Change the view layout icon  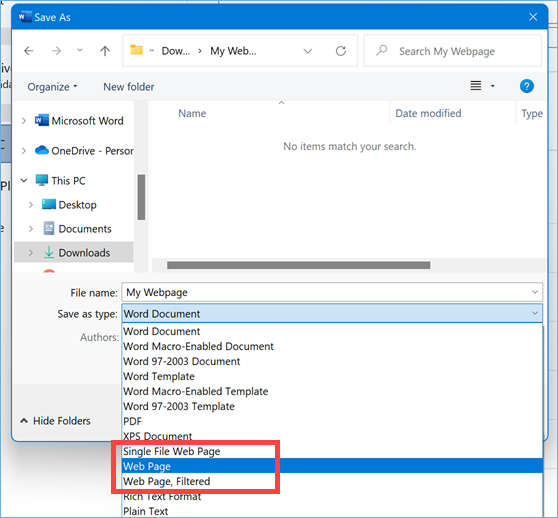(476, 86)
